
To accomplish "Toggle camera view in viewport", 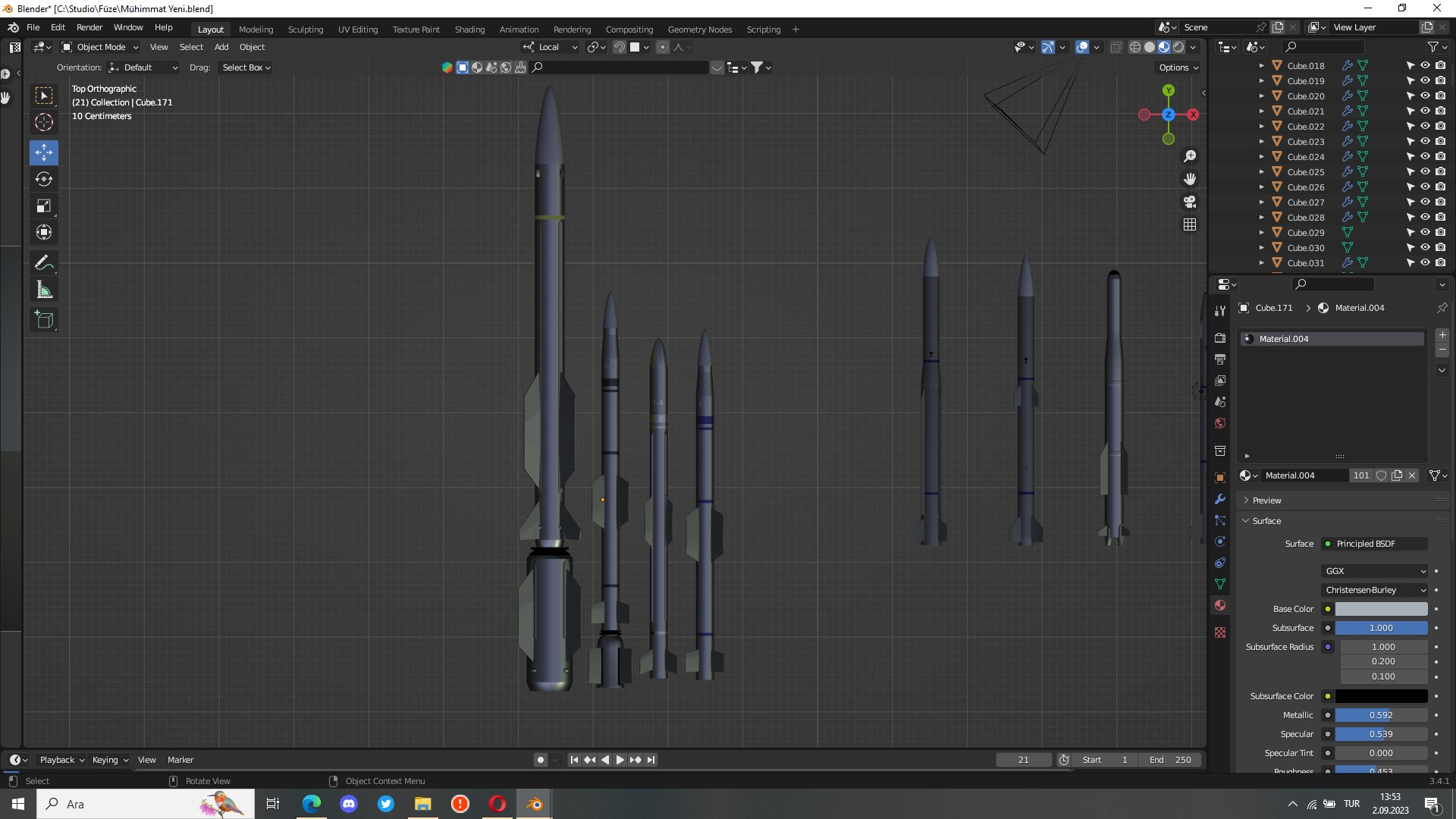I will pos(1190,202).
